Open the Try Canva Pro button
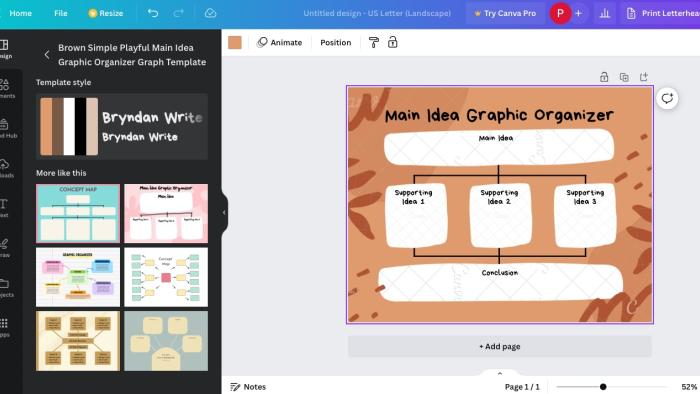This screenshot has width=700, height=394. click(x=505, y=13)
